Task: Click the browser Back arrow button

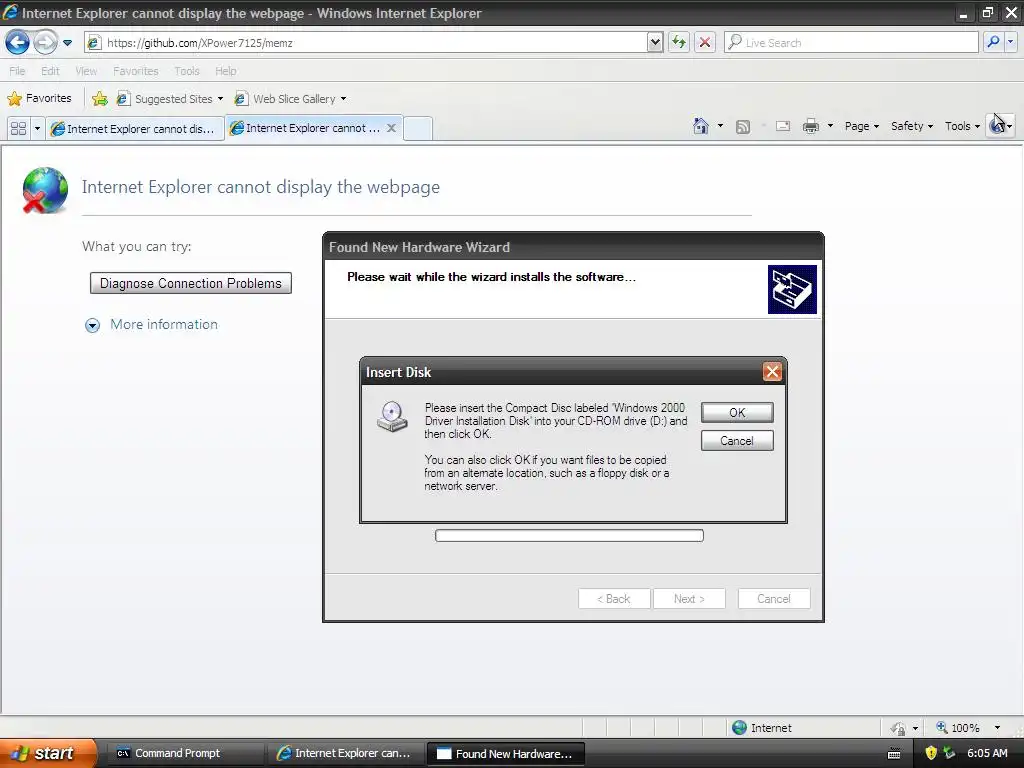Action: coord(18,42)
